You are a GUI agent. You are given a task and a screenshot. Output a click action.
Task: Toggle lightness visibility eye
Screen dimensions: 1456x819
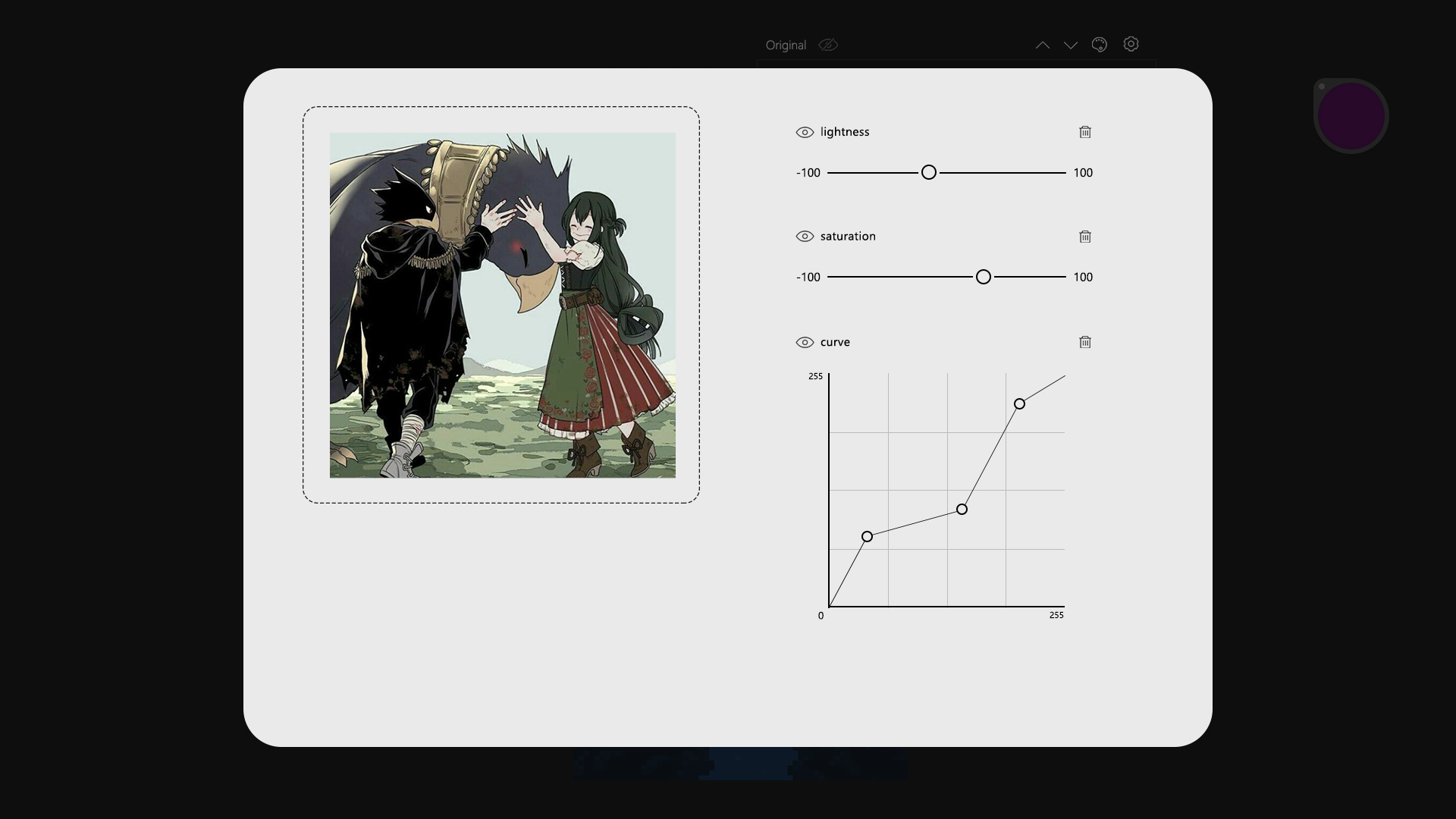[x=805, y=132]
